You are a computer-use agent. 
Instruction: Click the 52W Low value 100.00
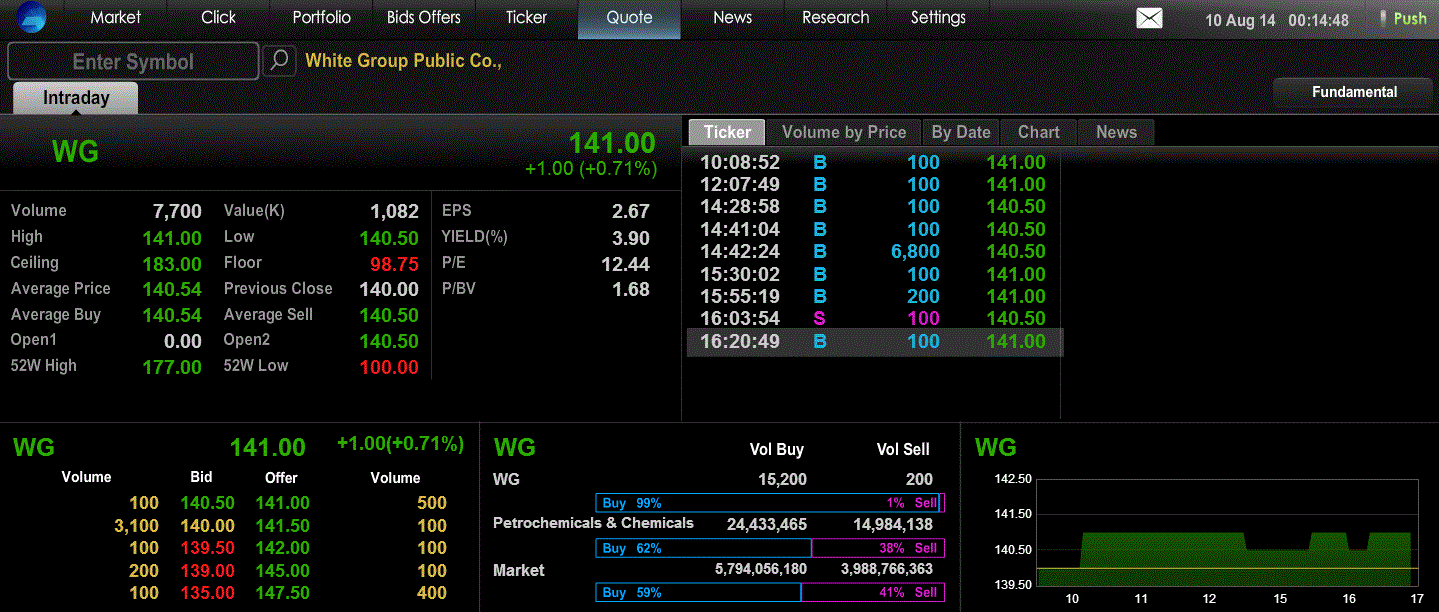coord(389,367)
